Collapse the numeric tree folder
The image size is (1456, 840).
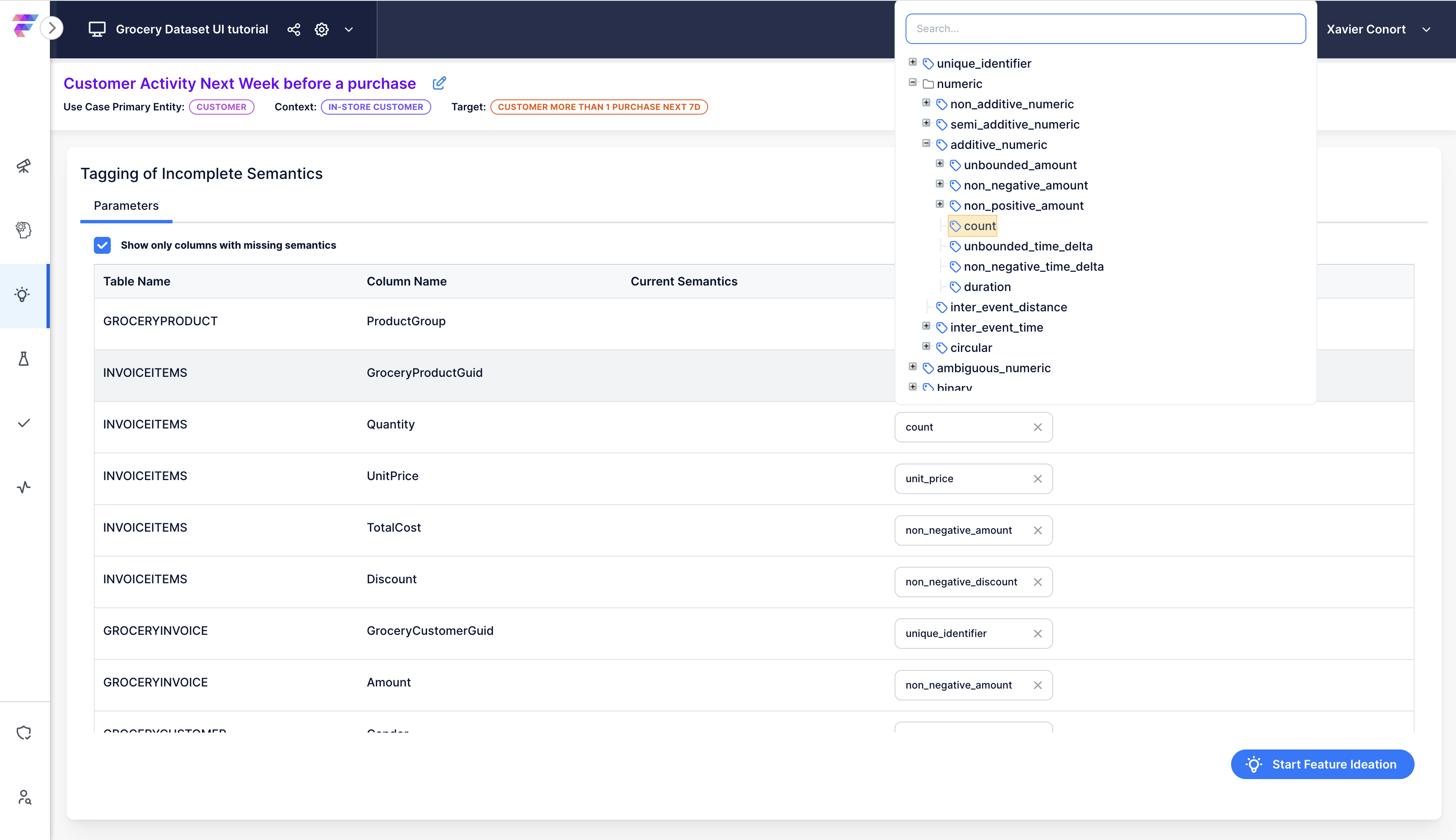coord(913,82)
